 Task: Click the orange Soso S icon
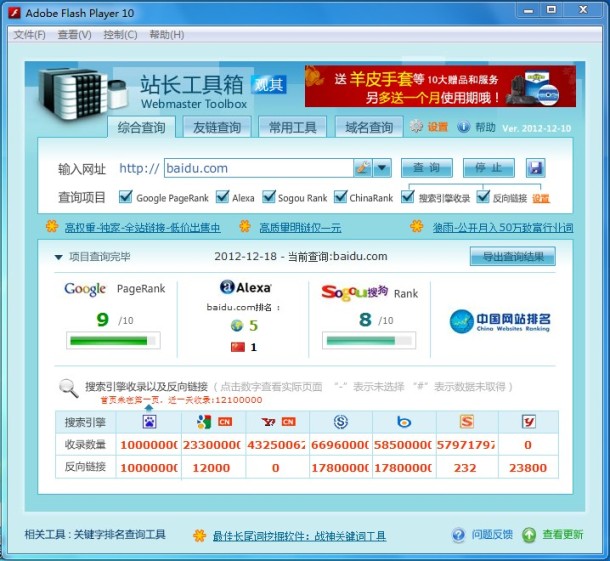tap(466, 422)
